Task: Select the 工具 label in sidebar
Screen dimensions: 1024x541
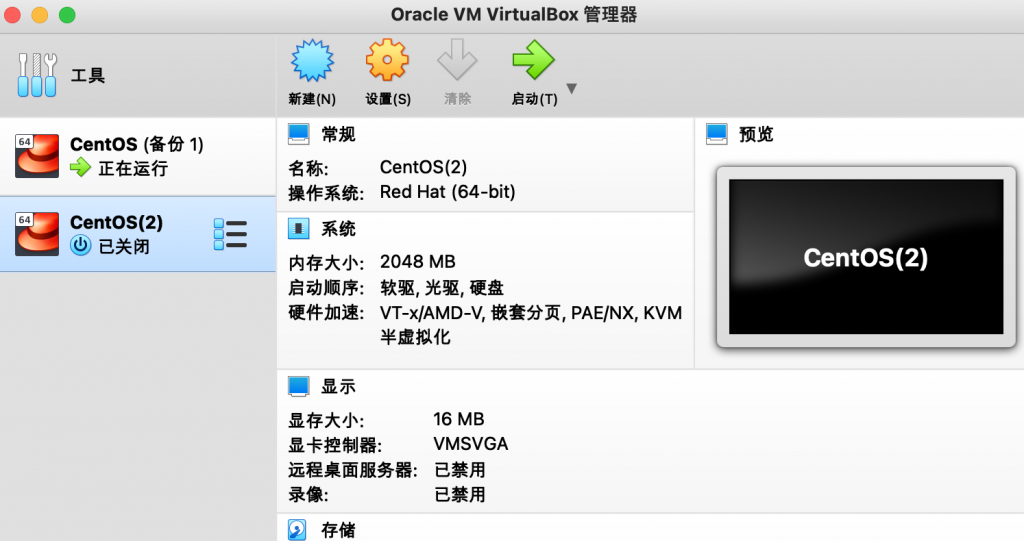Action: tap(88, 76)
